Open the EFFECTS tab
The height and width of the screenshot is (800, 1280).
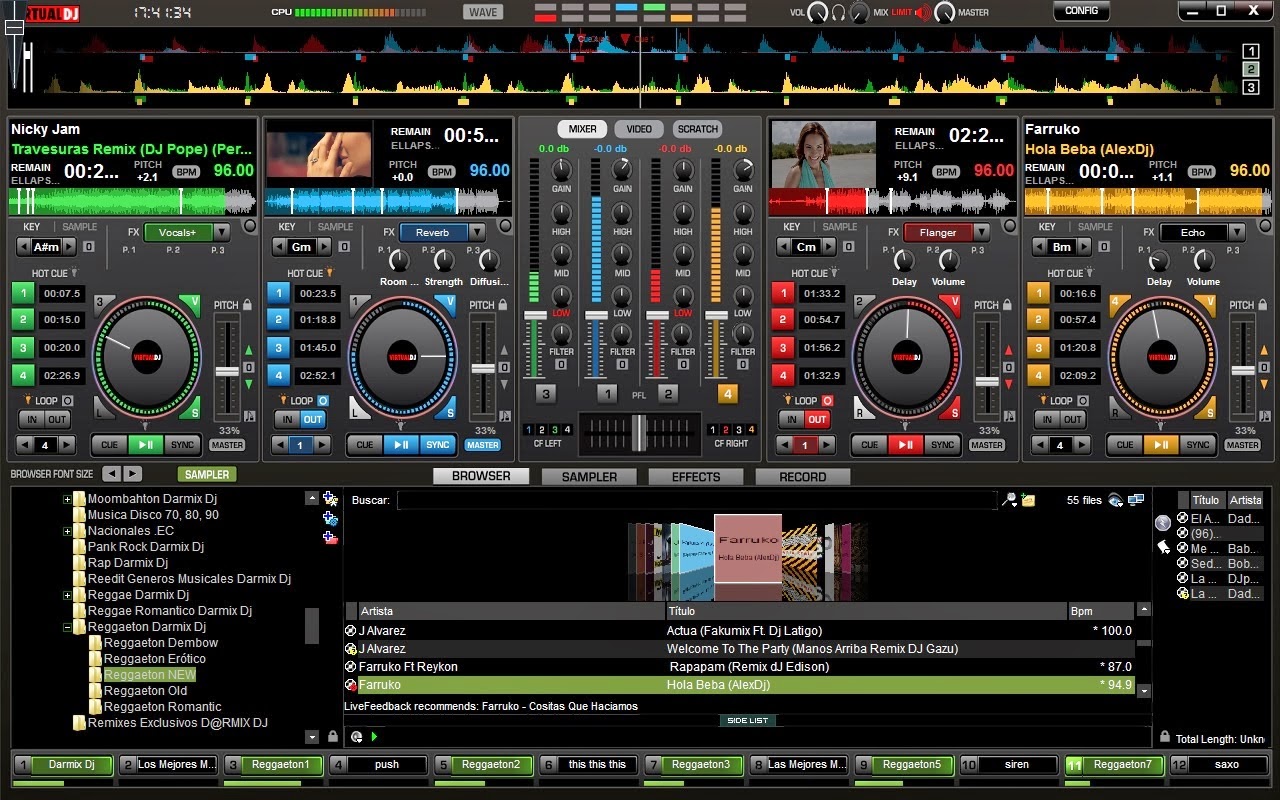click(x=696, y=477)
